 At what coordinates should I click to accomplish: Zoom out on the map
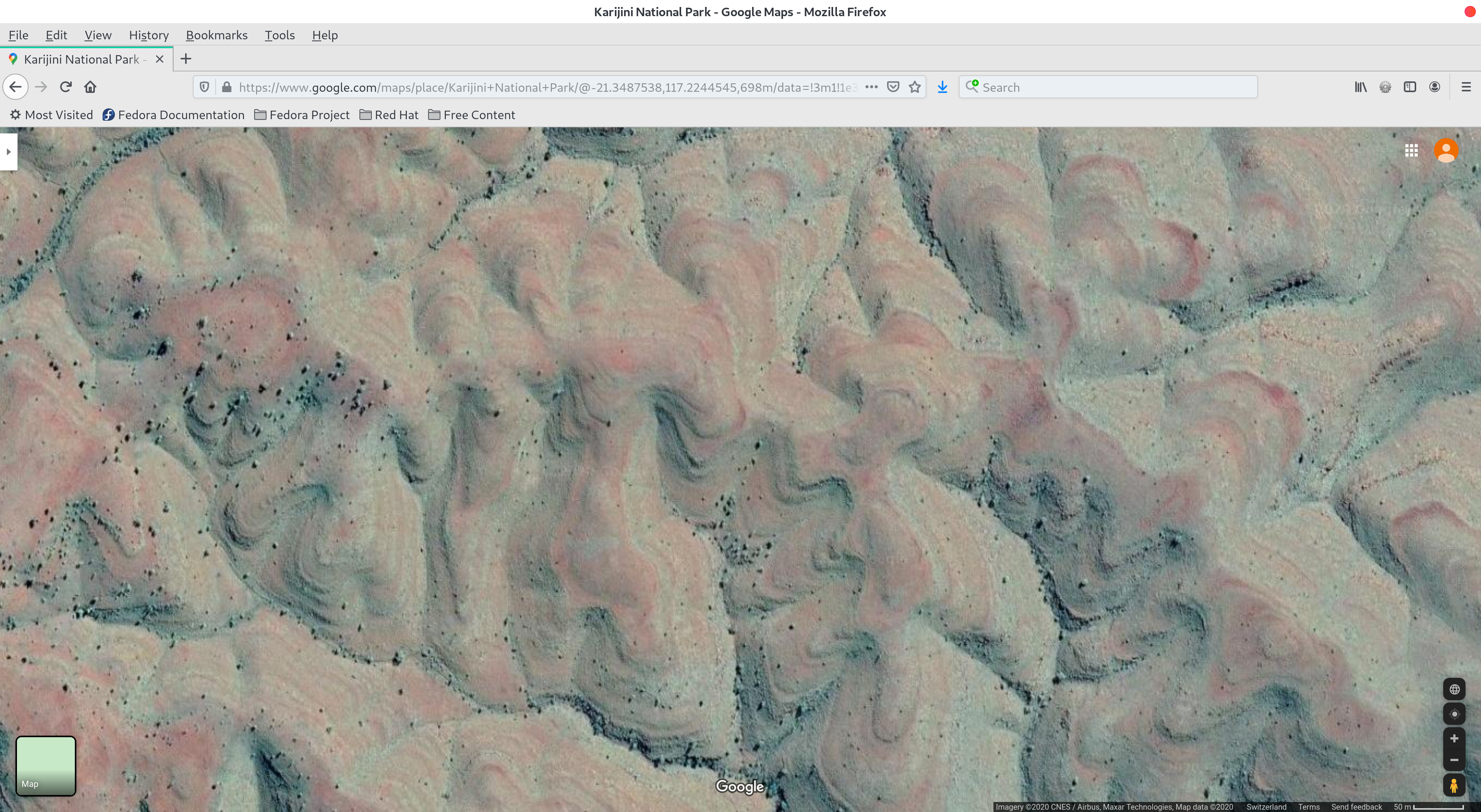click(1454, 760)
